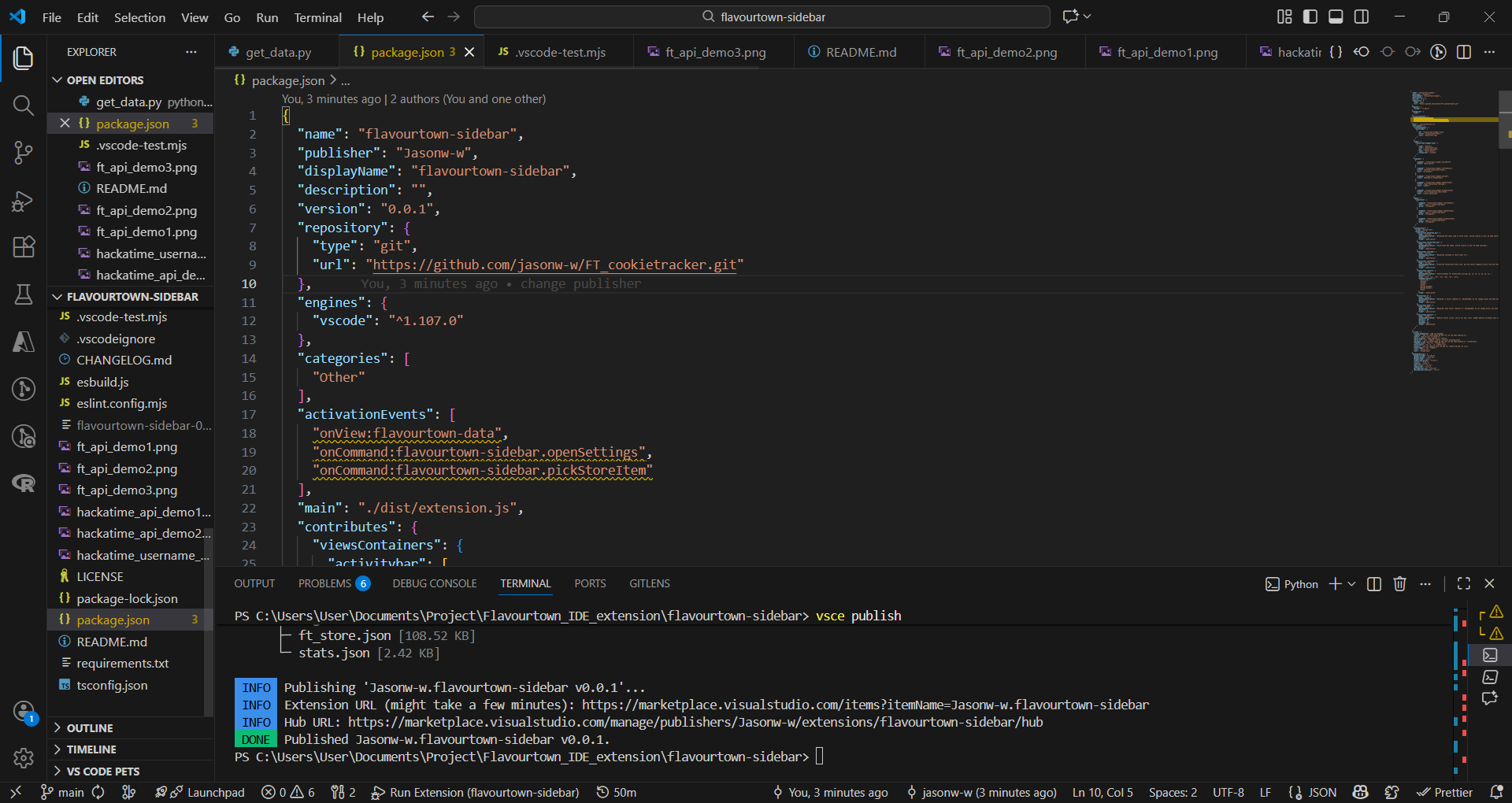Screen dimensions: 1512x803
Task: Open the Extensions view
Action: 24,247
